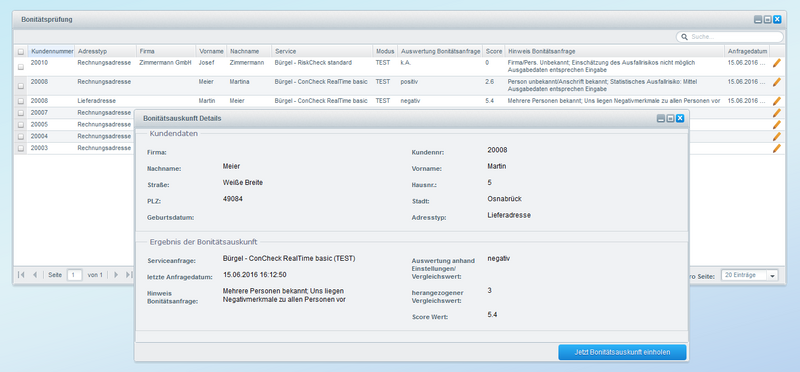Click postal code 49084 in dialog

tap(233, 199)
